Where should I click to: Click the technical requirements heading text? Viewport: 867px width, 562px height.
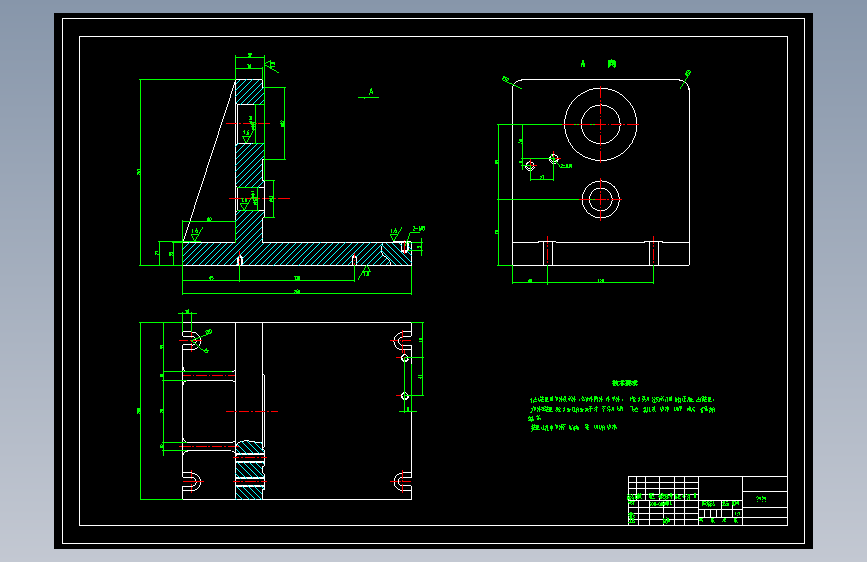tap(625, 383)
